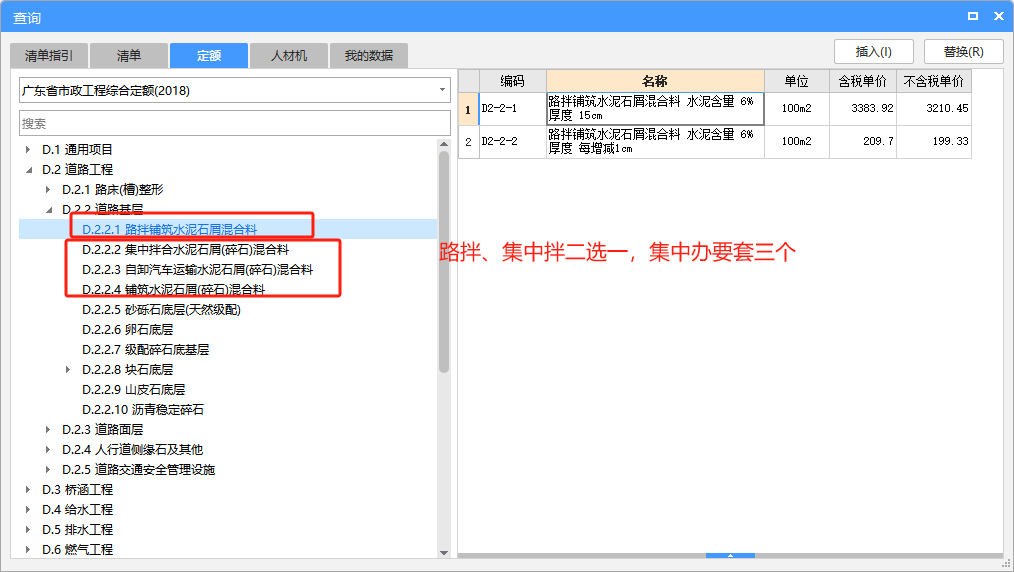Select D.2.2.3 自卸汽车运输水泥石屑(碎石)混合料
This screenshot has height=572, width=1014.
tap(198, 270)
